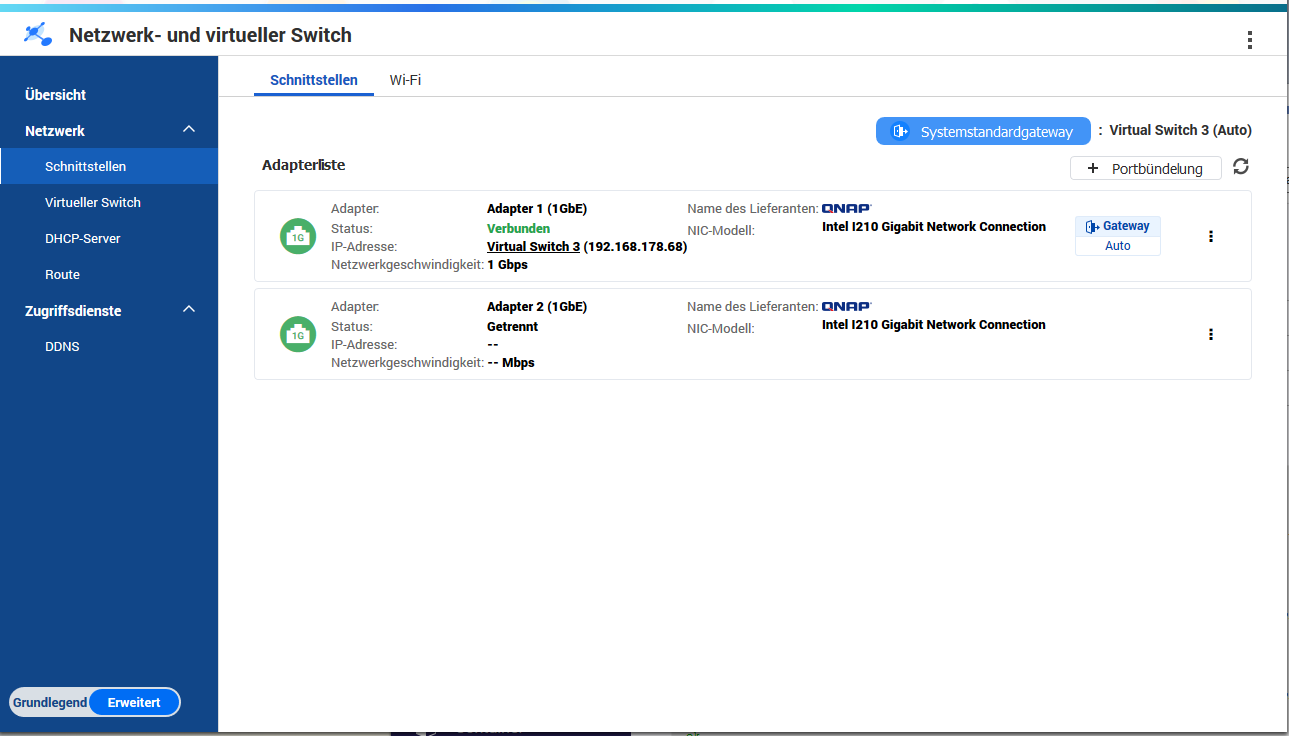Switch to Grundlegend mode
This screenshot has width=1289, height=736.
coord(49,703)
